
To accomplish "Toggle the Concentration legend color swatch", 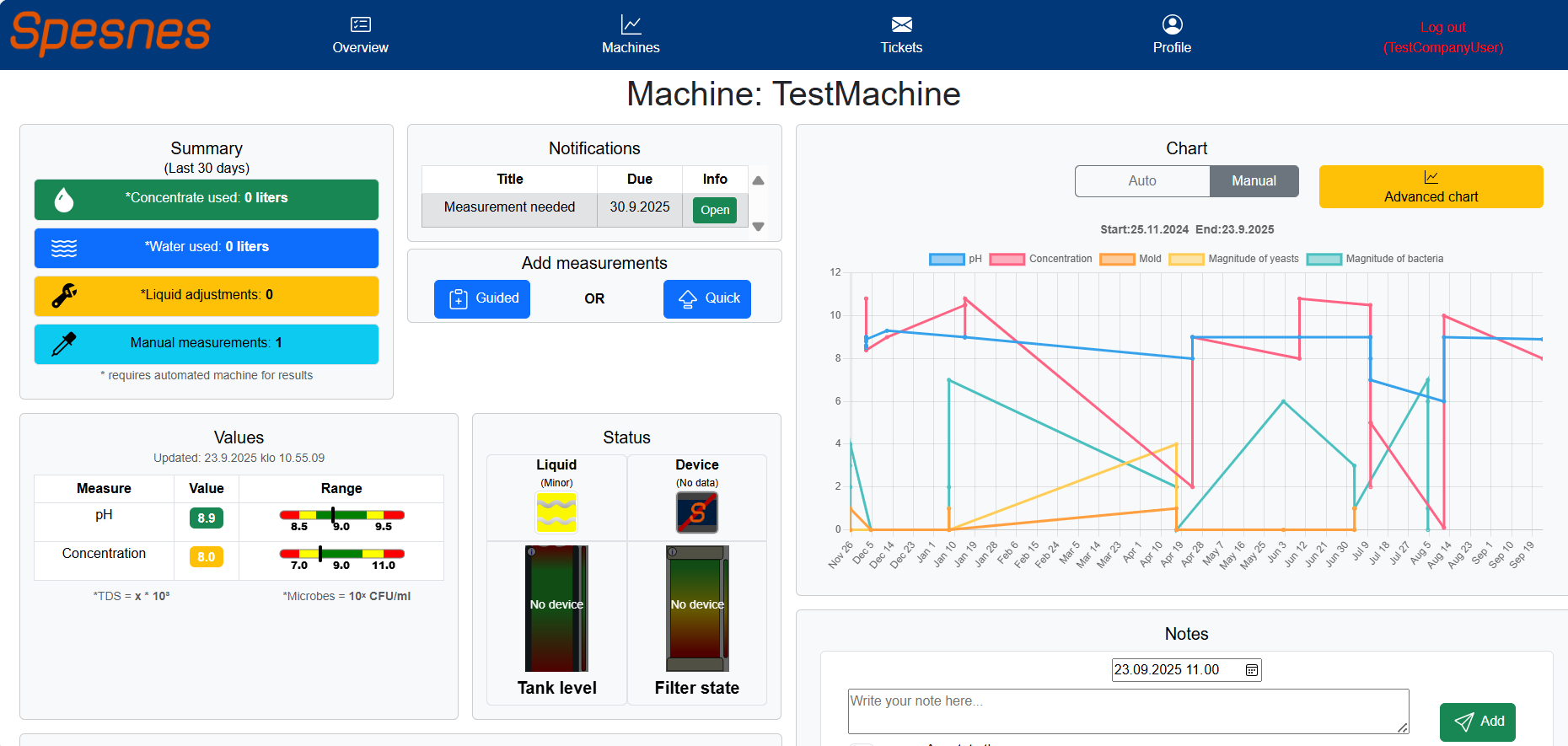I will 1007,259.
